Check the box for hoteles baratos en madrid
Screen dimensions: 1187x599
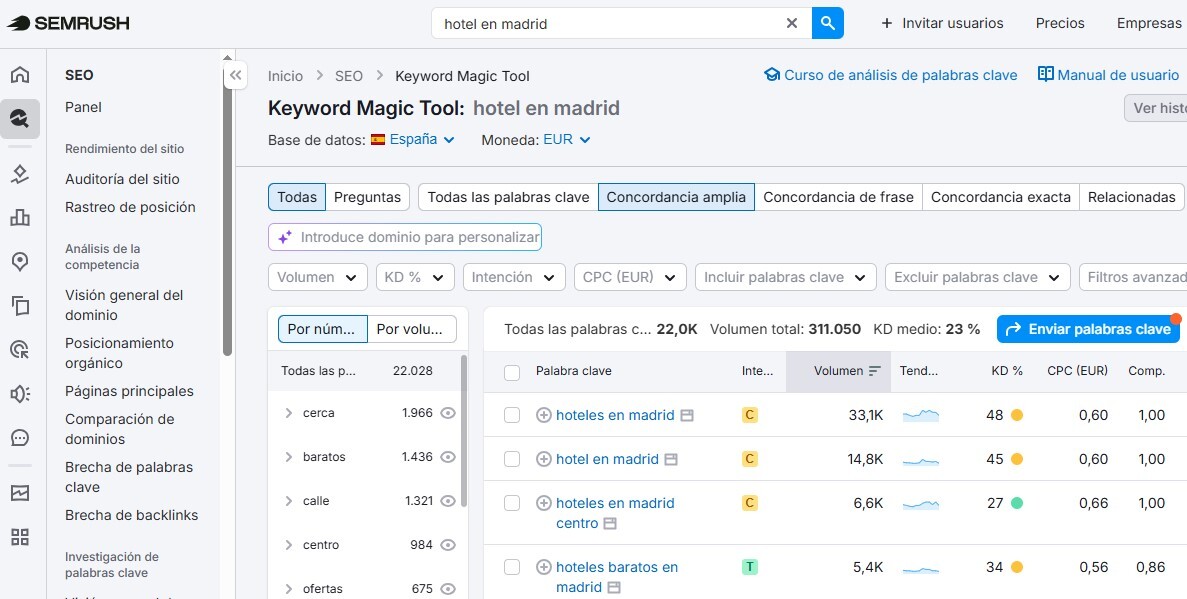pos(512,566)
